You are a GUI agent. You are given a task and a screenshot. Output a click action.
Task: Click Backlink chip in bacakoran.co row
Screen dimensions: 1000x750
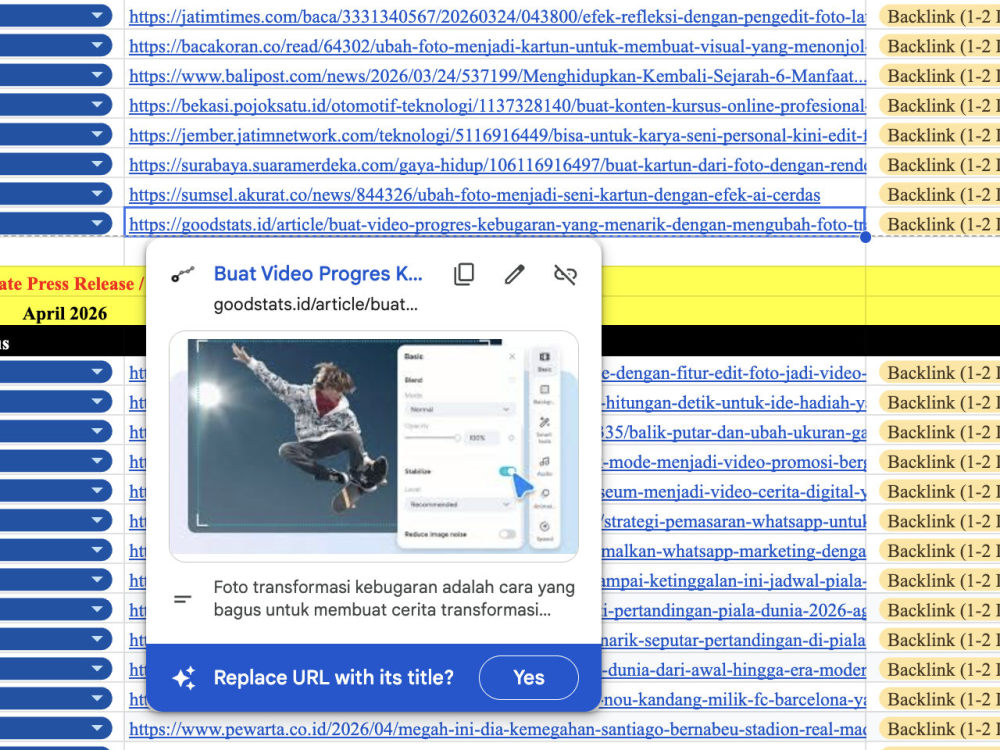[x=939, y=47]
